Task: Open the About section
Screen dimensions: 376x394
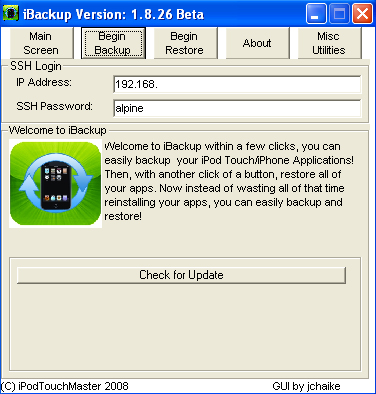Action: [257, 43]
